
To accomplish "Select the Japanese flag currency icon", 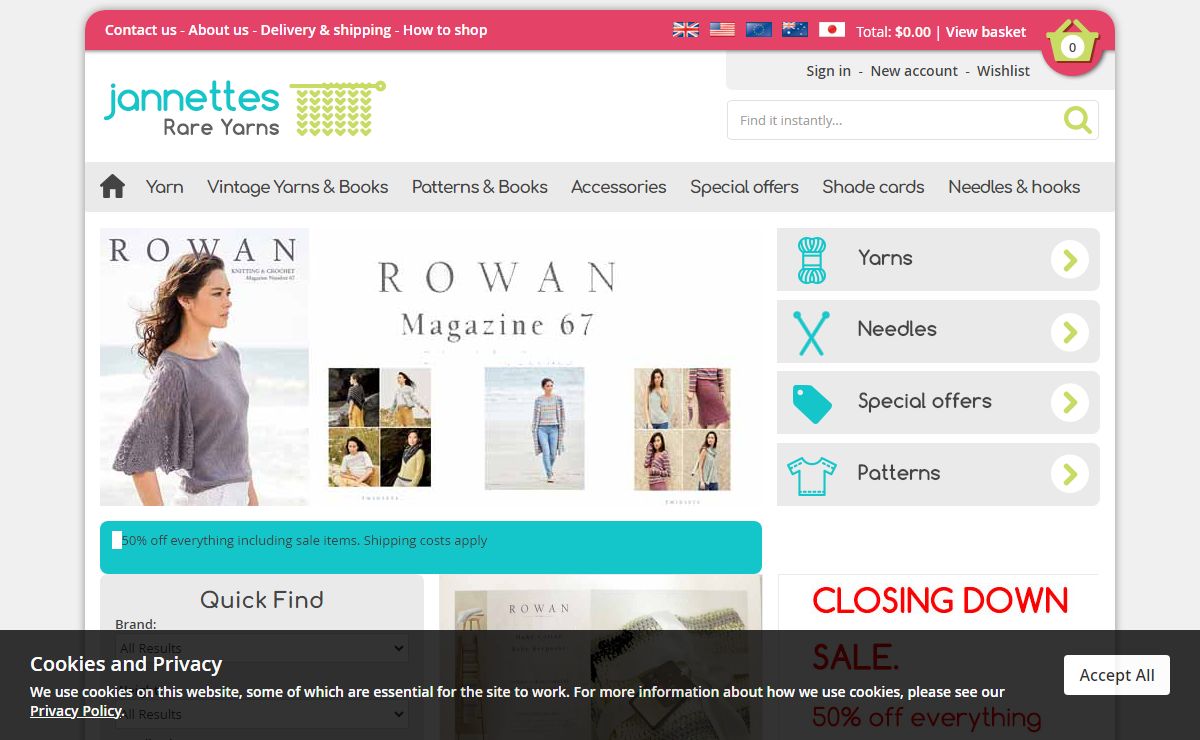I will 831,30.
